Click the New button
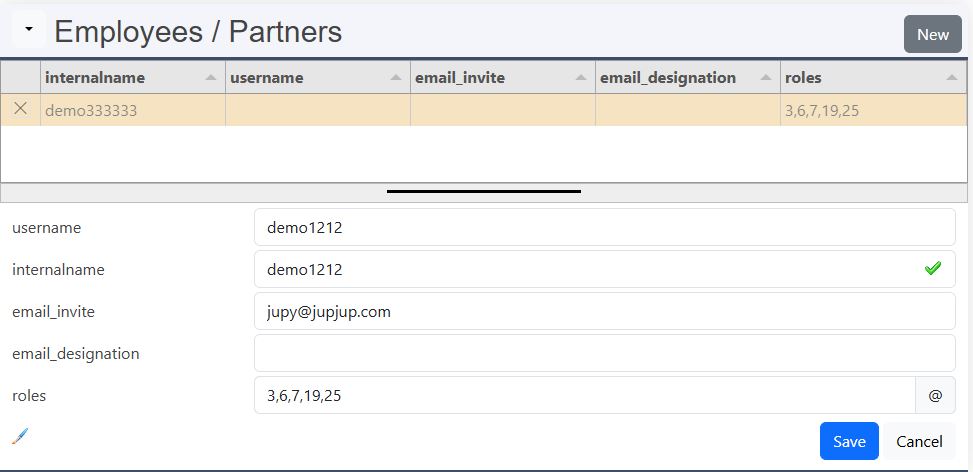 pos(932,34)
